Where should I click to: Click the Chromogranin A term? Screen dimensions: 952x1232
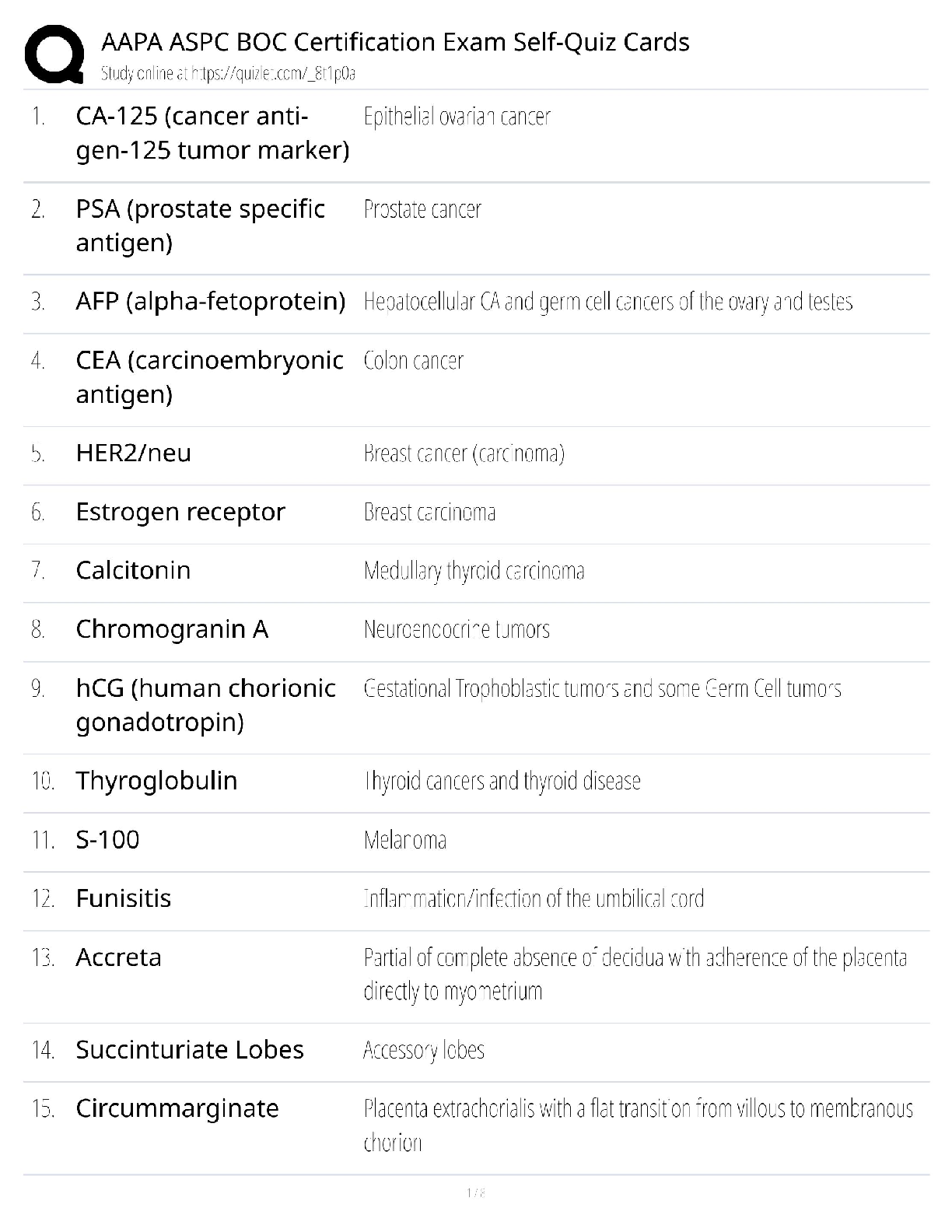[x=172, y=629]
